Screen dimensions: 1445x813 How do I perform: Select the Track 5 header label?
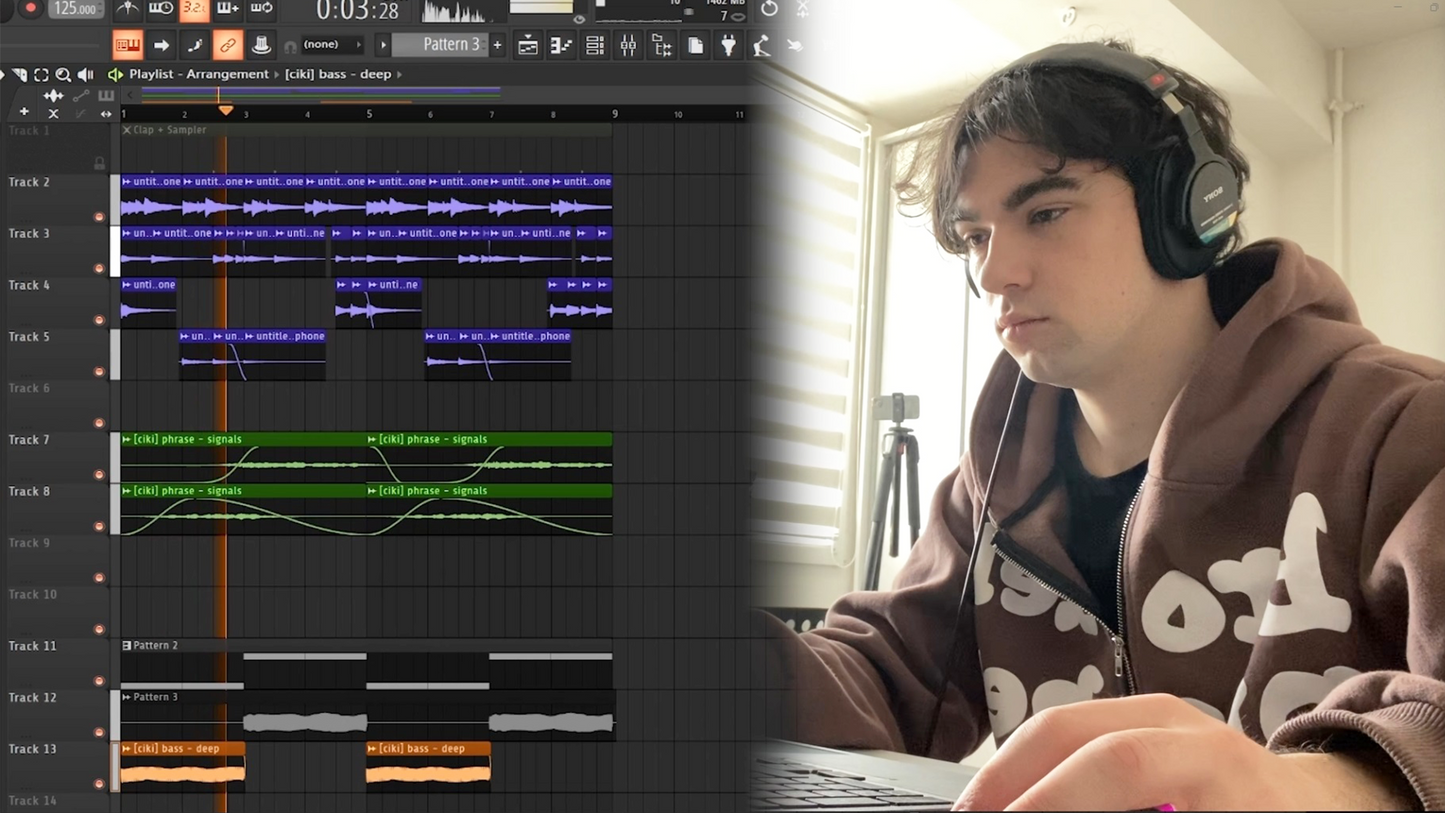[29, 337]
